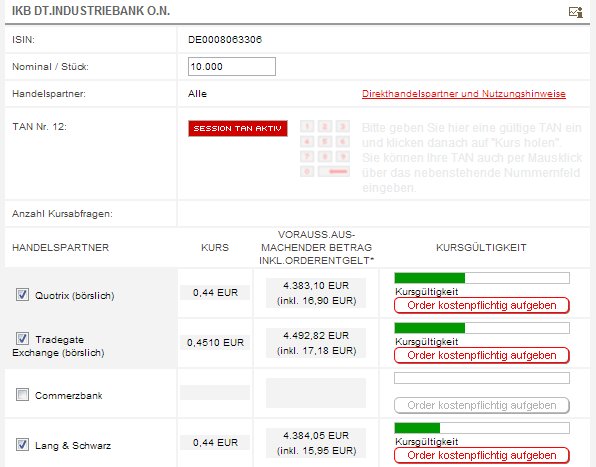
Task: Click the KURS column header
Action: coord(215,248)
